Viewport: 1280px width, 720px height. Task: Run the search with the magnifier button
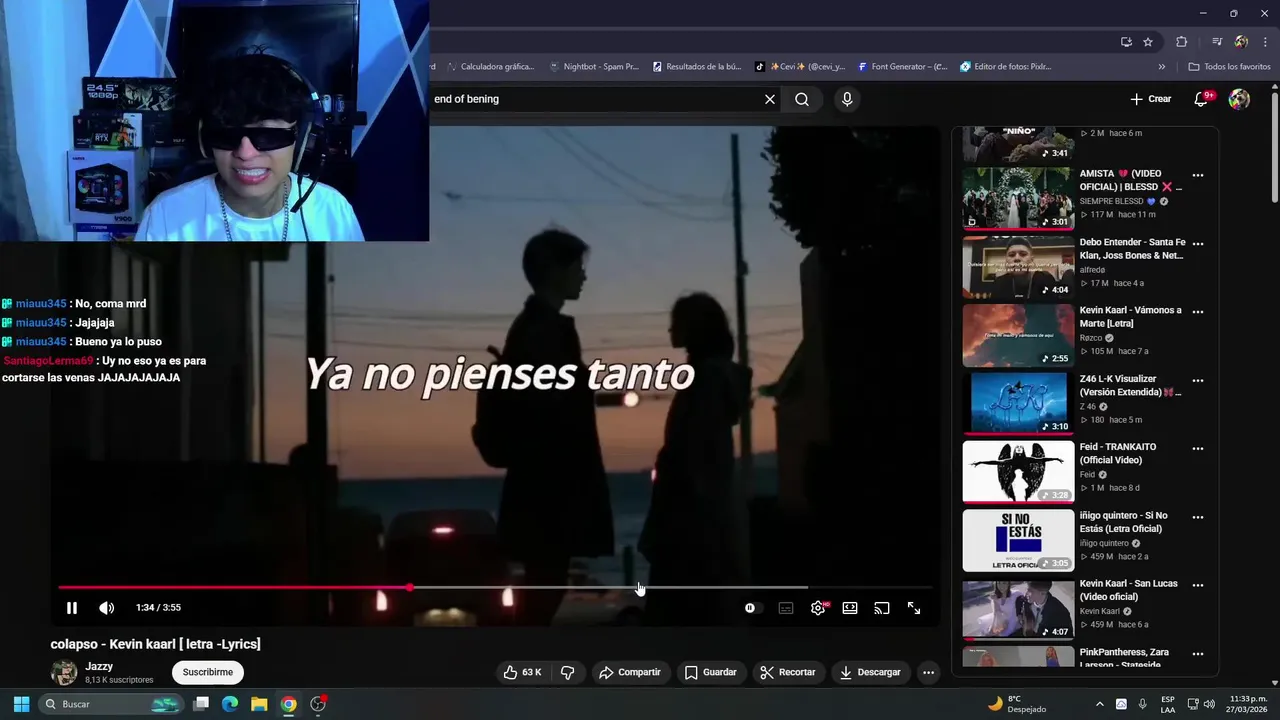tap(802, 99)
